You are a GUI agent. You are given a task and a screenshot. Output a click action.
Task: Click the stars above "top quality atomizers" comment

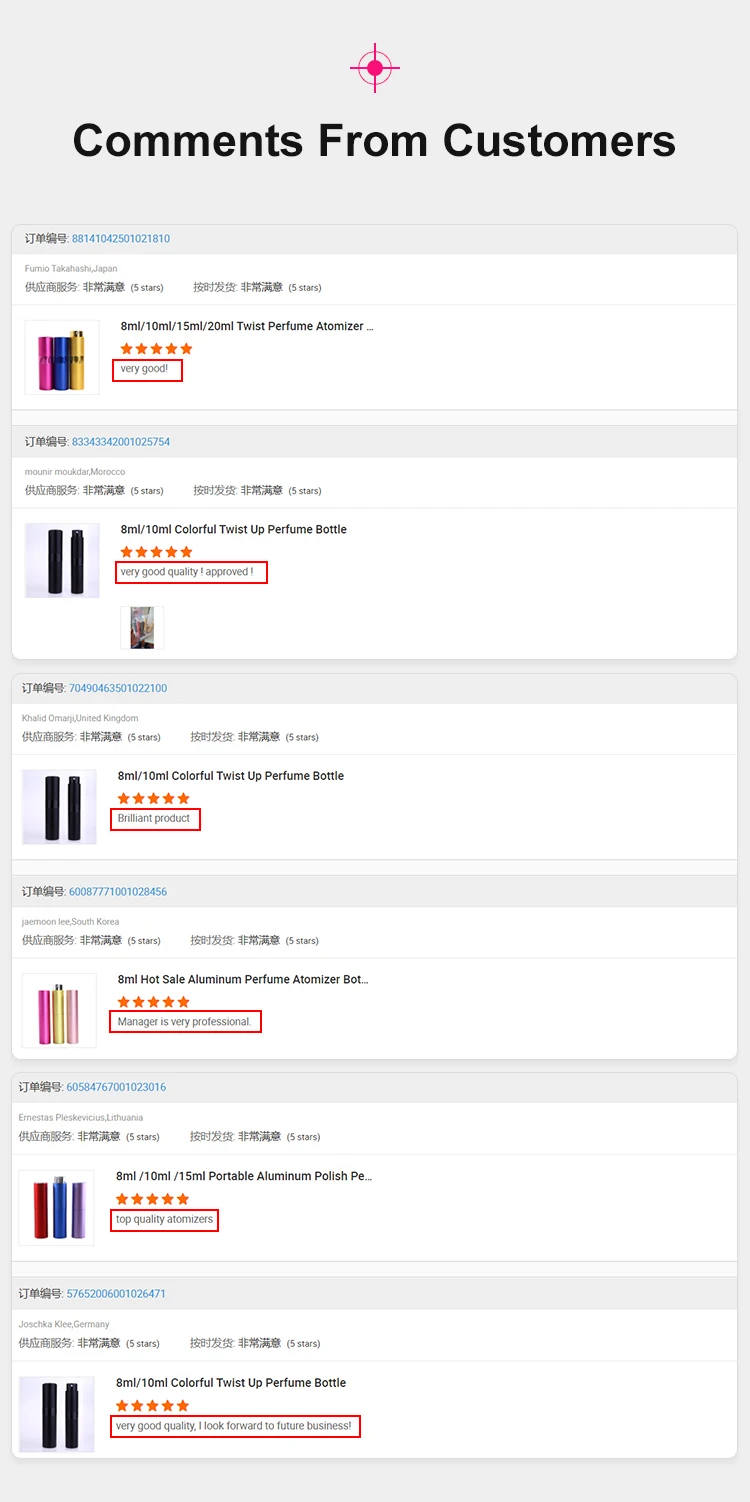[x=152, y=1199]
